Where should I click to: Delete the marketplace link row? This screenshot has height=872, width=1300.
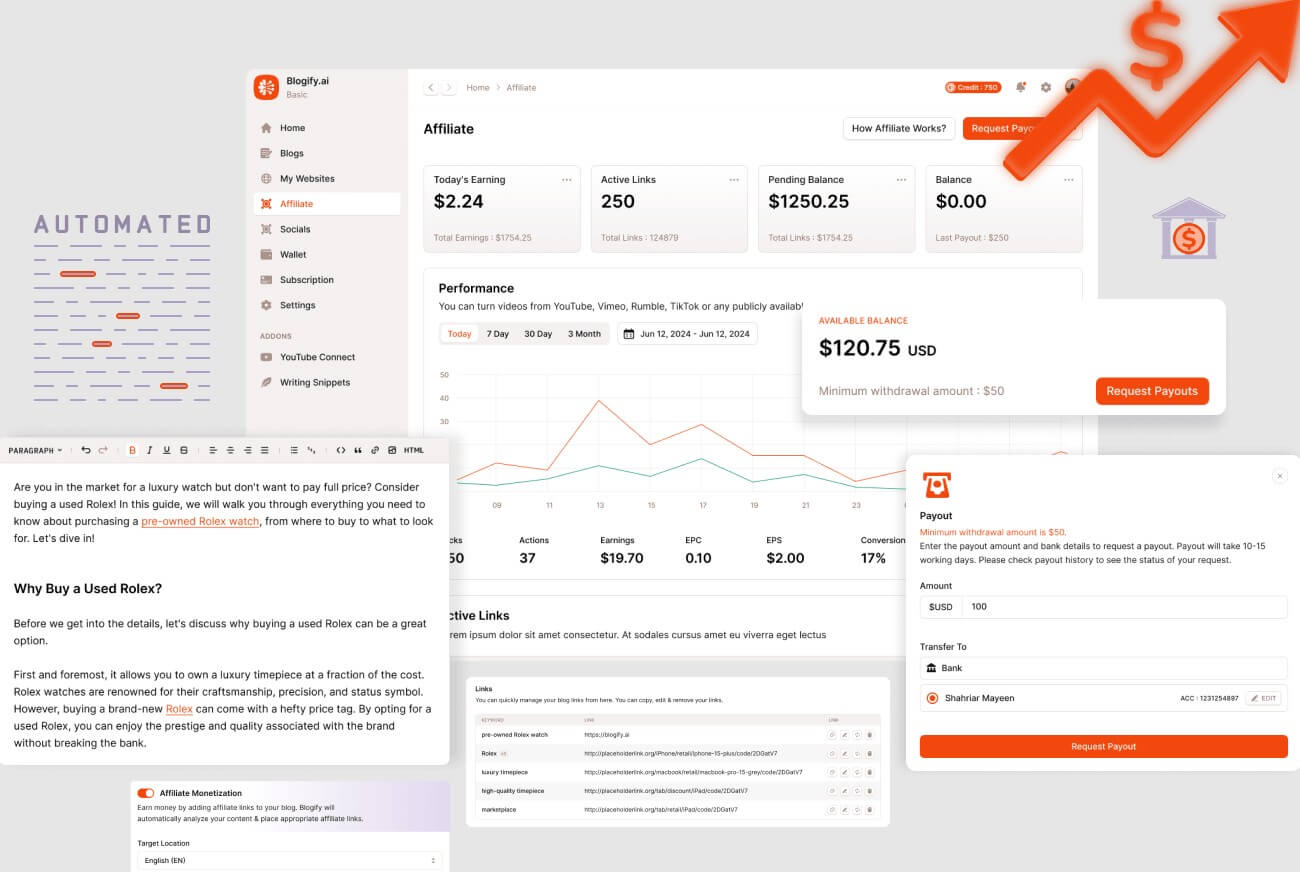click(869, 809)
